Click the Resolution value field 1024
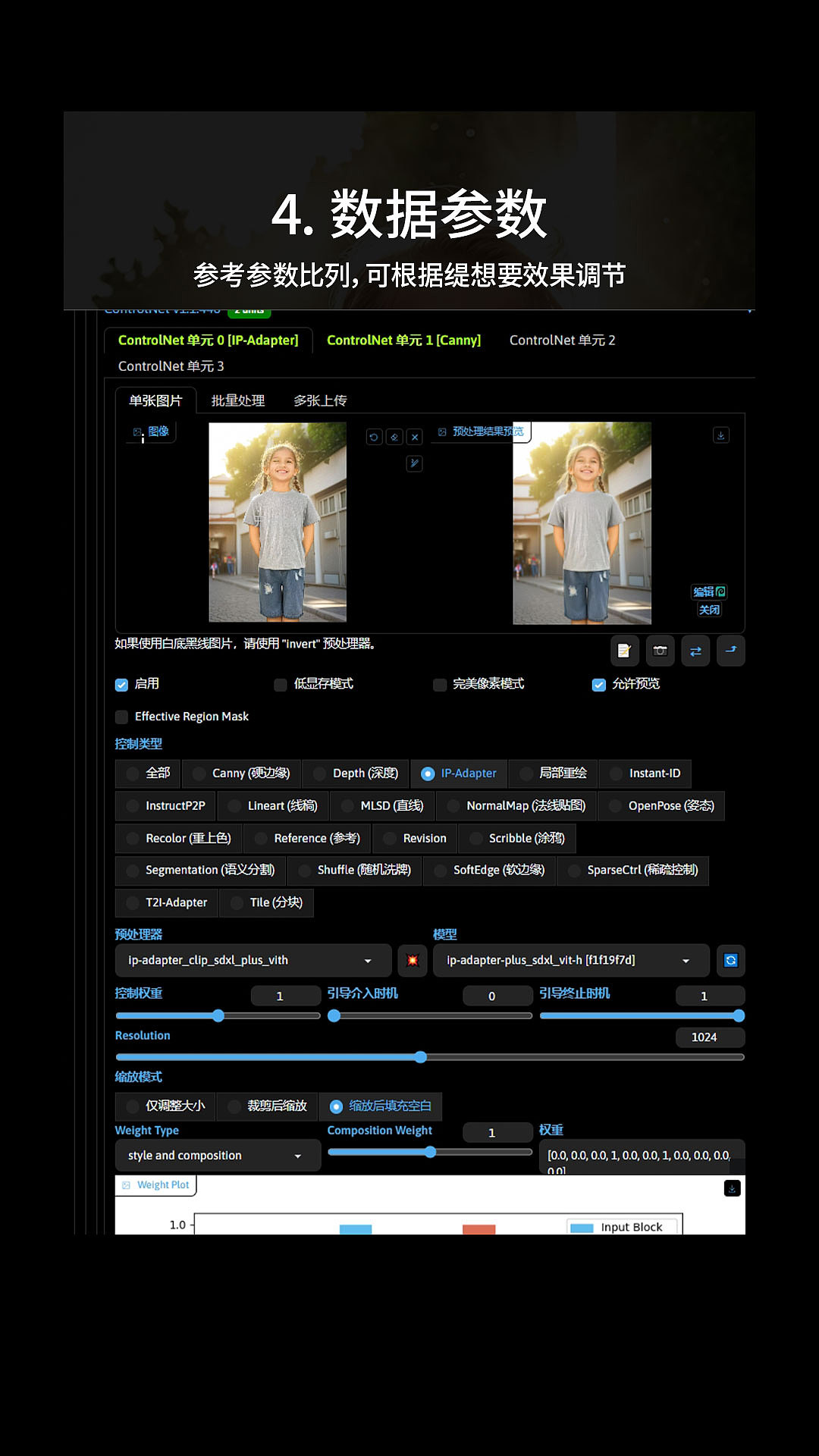819x1456 pixels. coord(710,1037)
